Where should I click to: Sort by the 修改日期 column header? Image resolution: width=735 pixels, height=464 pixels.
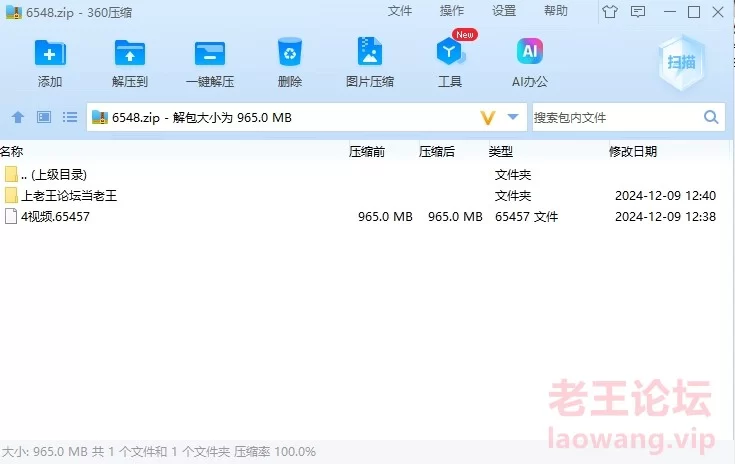(633, 151)
